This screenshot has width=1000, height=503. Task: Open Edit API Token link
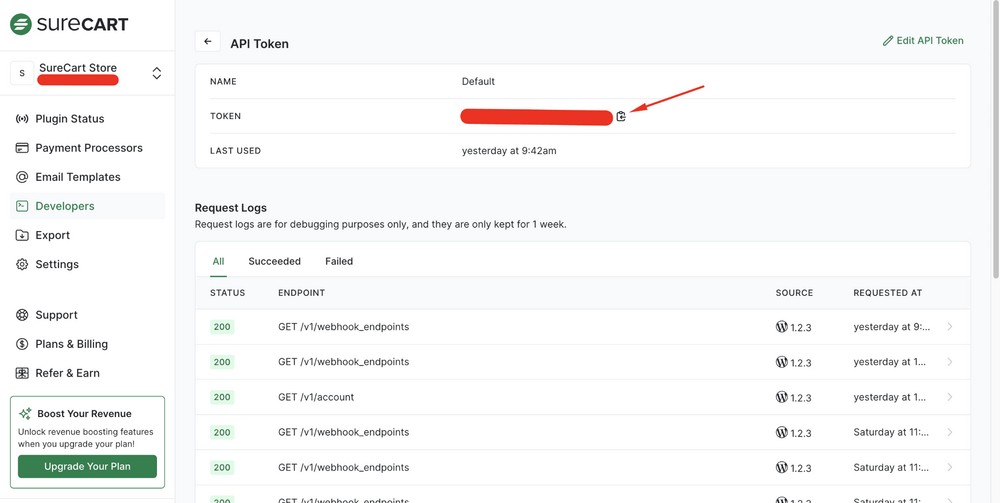tap(923, 41)
